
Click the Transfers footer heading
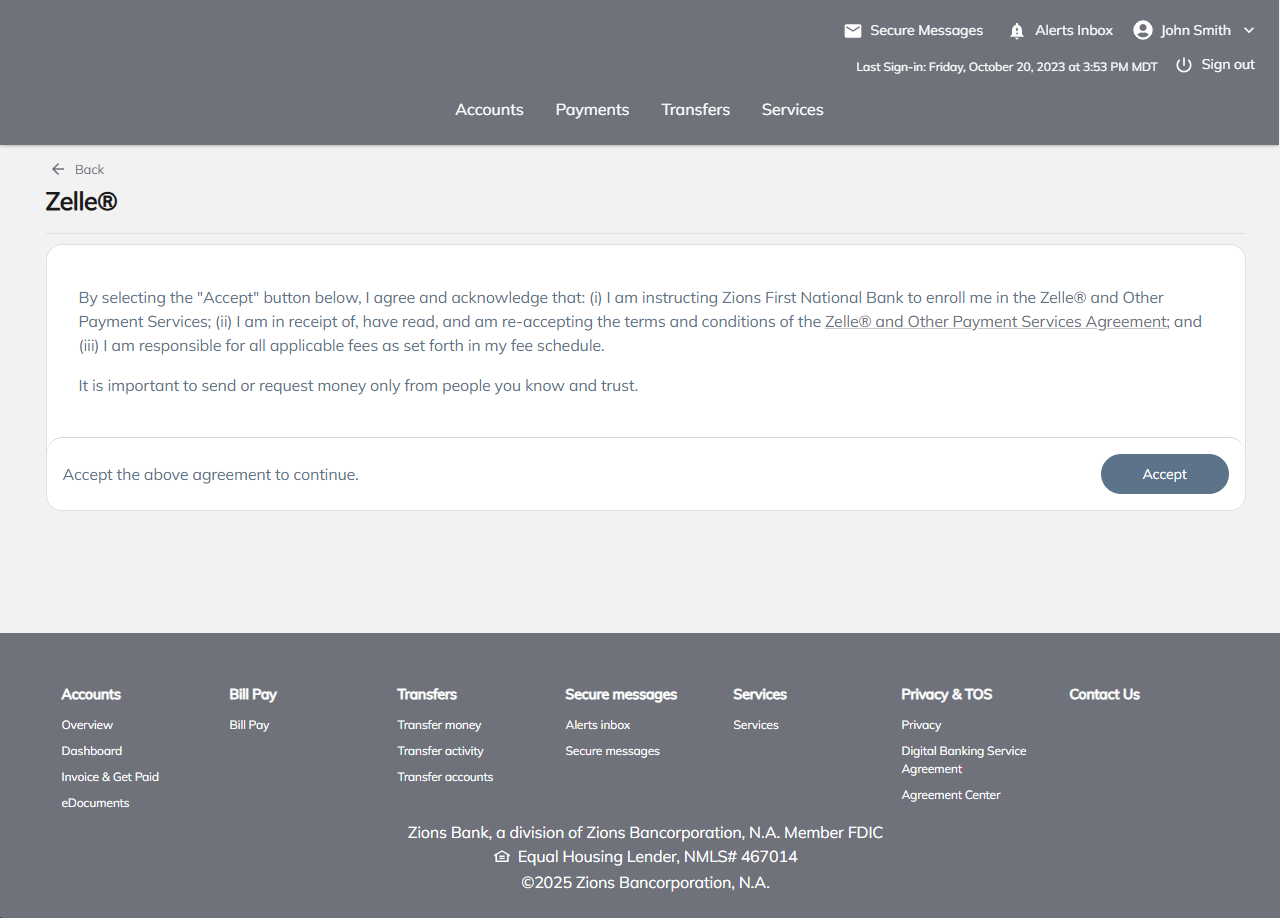tap(427, 694)
